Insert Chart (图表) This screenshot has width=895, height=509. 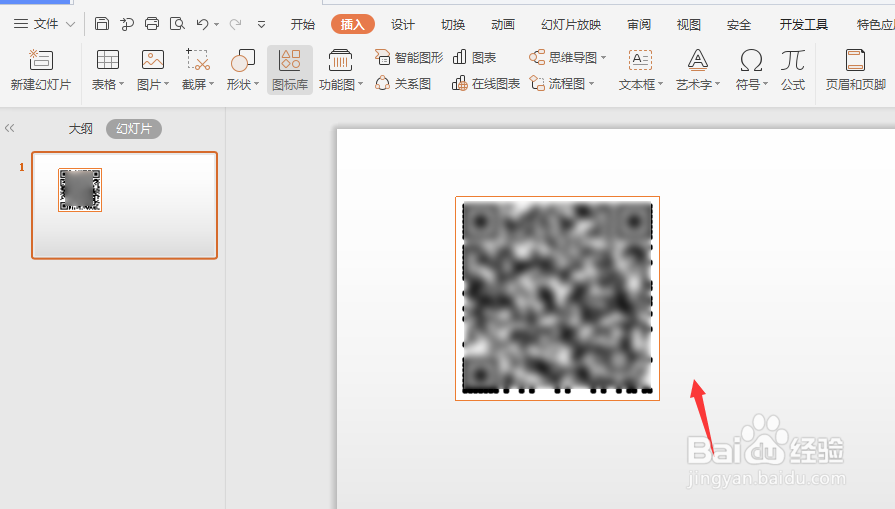474,58
